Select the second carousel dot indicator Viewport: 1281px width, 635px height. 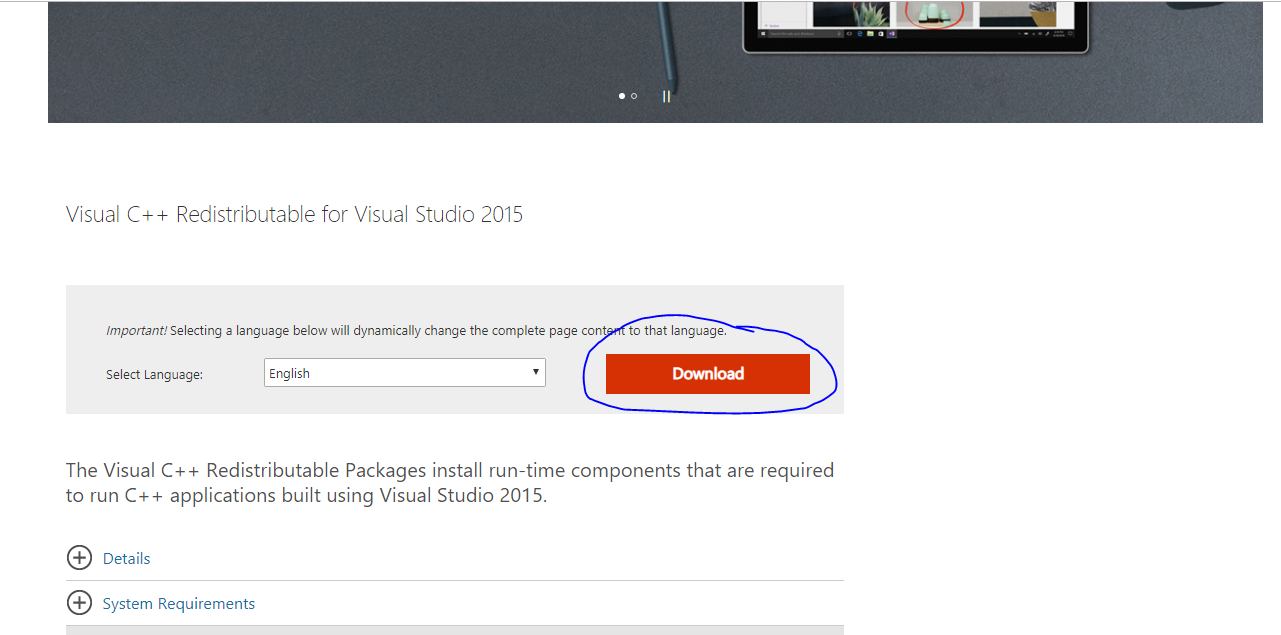click(634, 96)
